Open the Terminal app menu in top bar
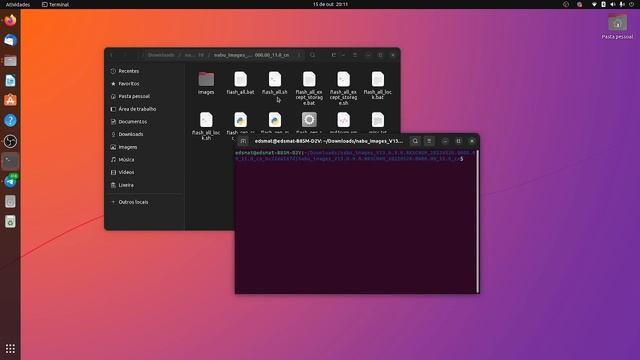Screen dimensions: 640x360 56,4
